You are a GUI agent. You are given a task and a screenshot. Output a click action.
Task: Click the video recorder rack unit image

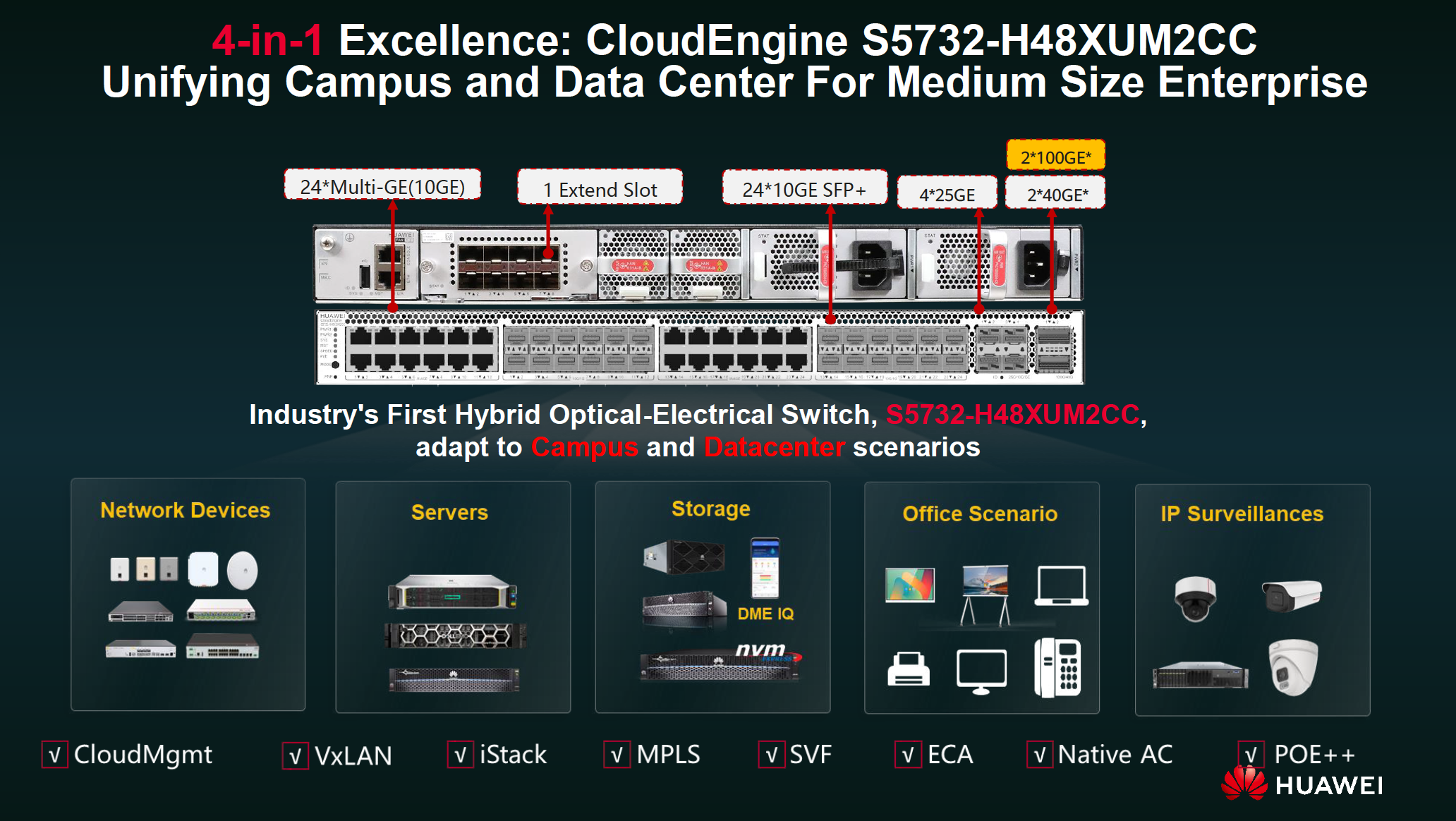pos(1200,676)
